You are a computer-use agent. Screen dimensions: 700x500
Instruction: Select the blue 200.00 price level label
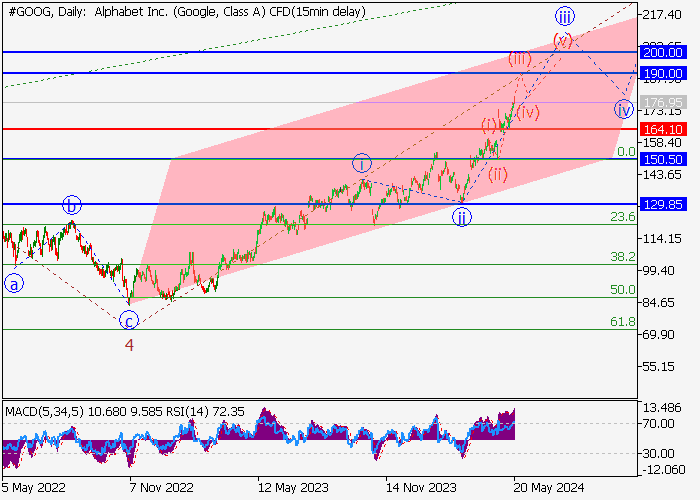(x=663, y=52)
